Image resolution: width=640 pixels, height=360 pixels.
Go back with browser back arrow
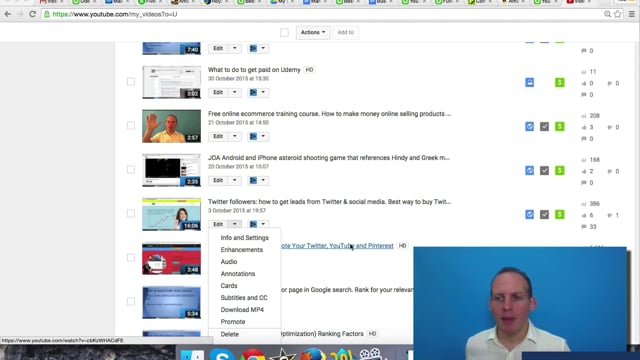(8, 14)
